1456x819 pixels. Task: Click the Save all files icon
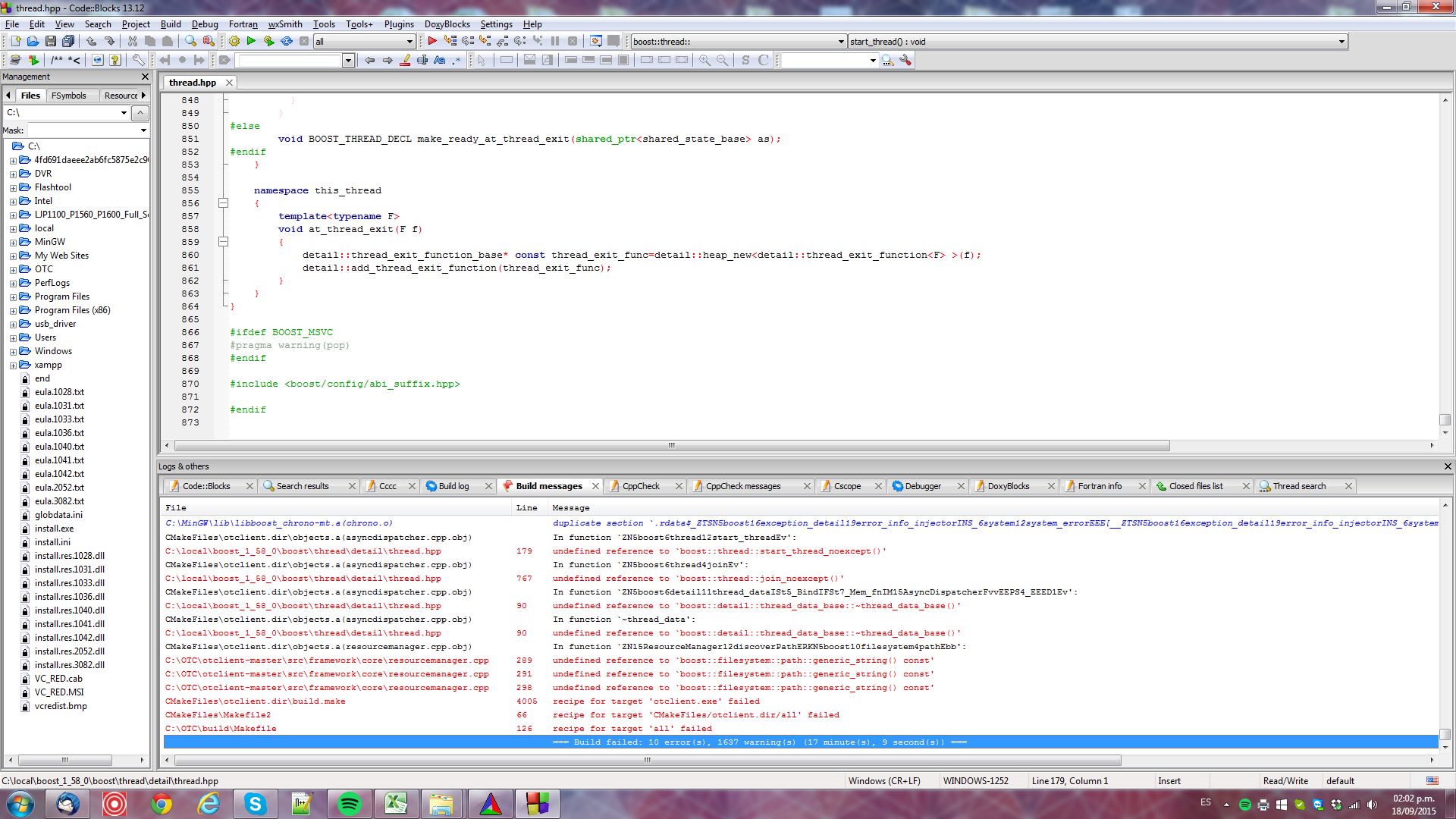click(x=68, y=41)
